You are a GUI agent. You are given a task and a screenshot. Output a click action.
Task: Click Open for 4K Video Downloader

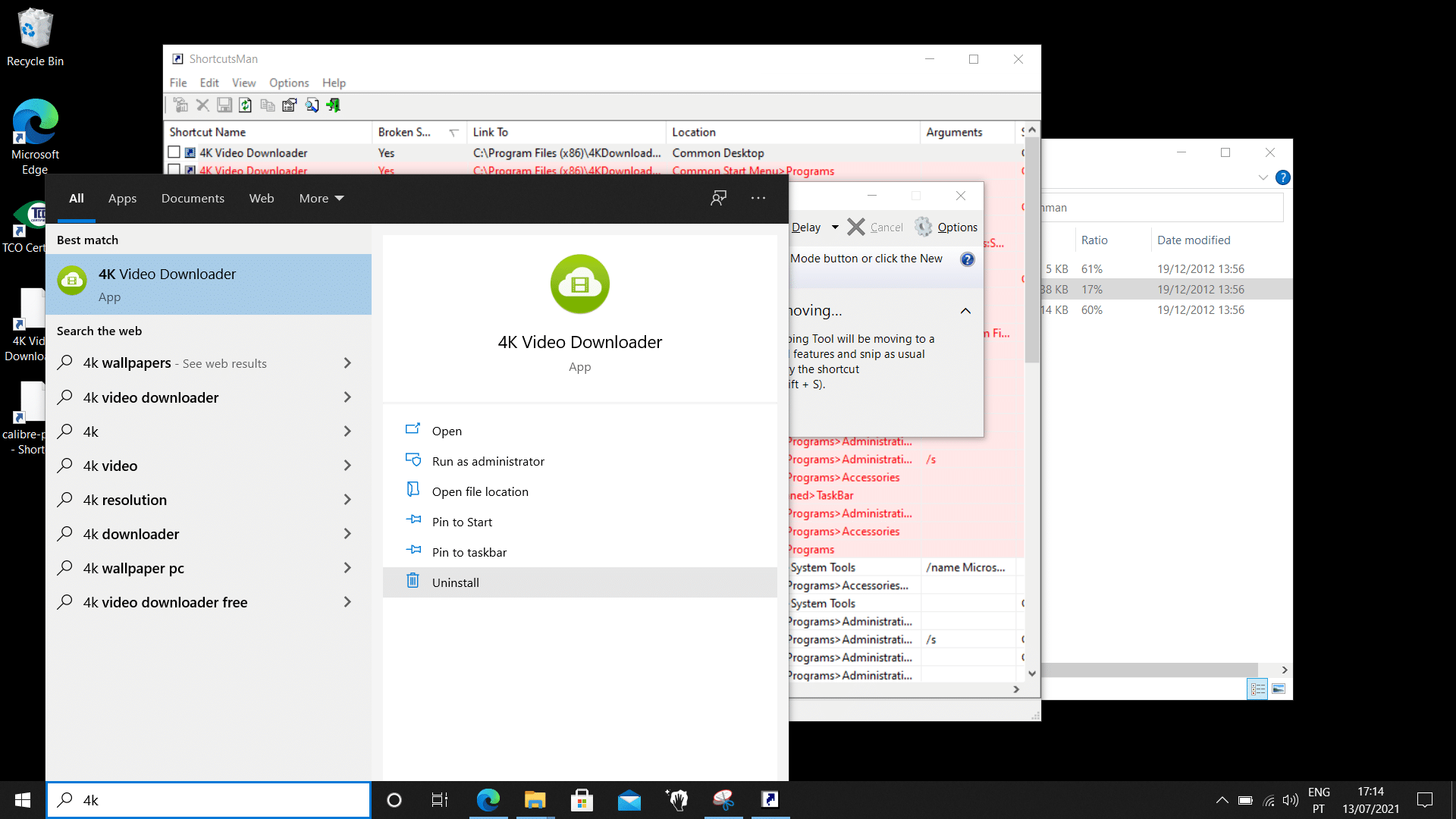point(580,431)
